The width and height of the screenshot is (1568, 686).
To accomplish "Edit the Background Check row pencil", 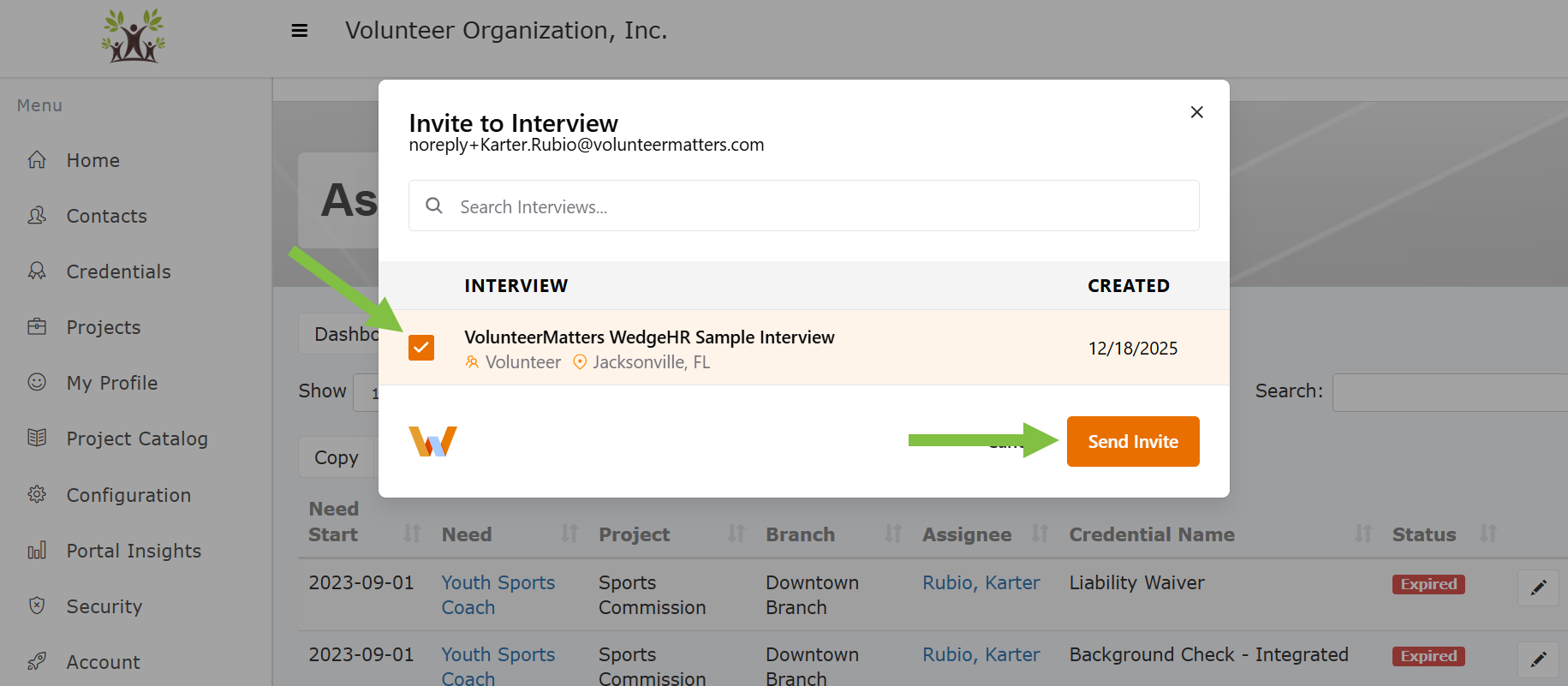I will tap(1538, 659).
